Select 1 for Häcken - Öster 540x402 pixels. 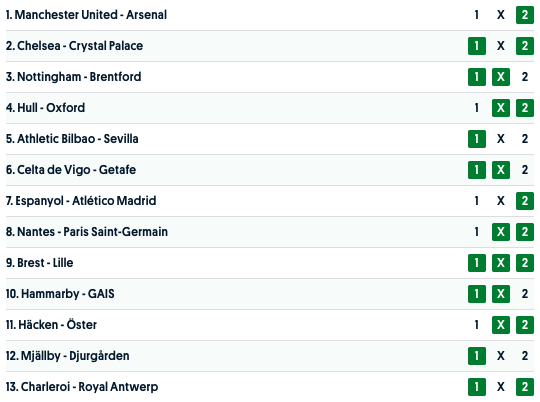pyautogui.click(x=477, y=325)
